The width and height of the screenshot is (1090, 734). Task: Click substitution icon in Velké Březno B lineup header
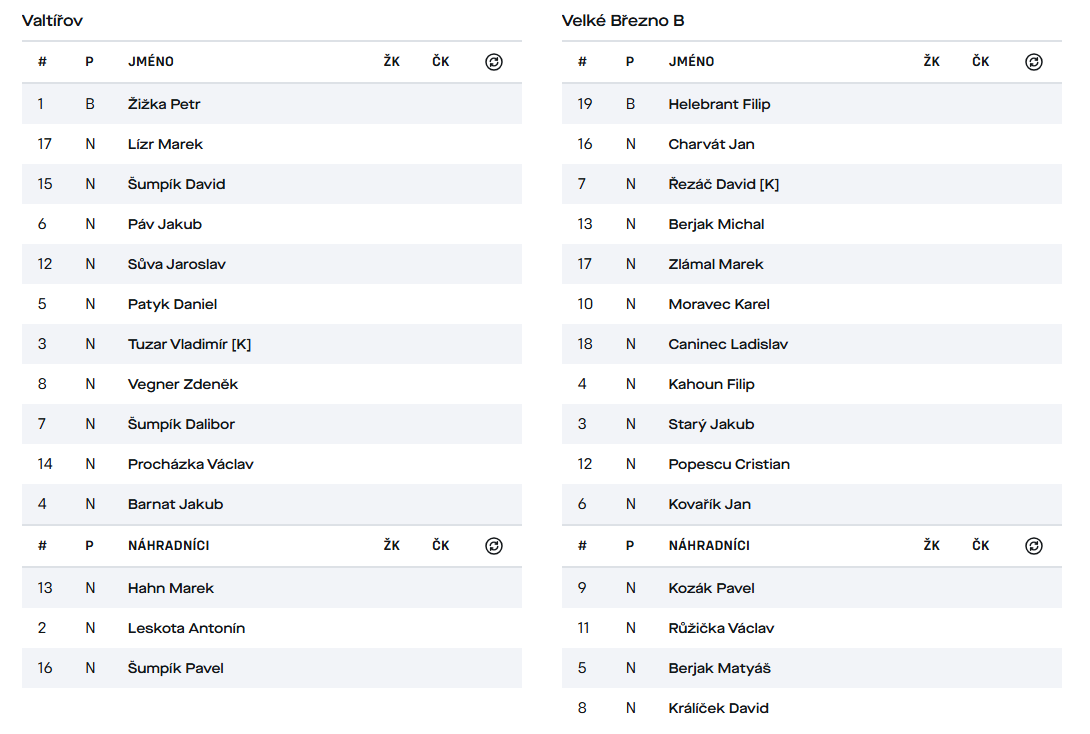coord(1034,62)
